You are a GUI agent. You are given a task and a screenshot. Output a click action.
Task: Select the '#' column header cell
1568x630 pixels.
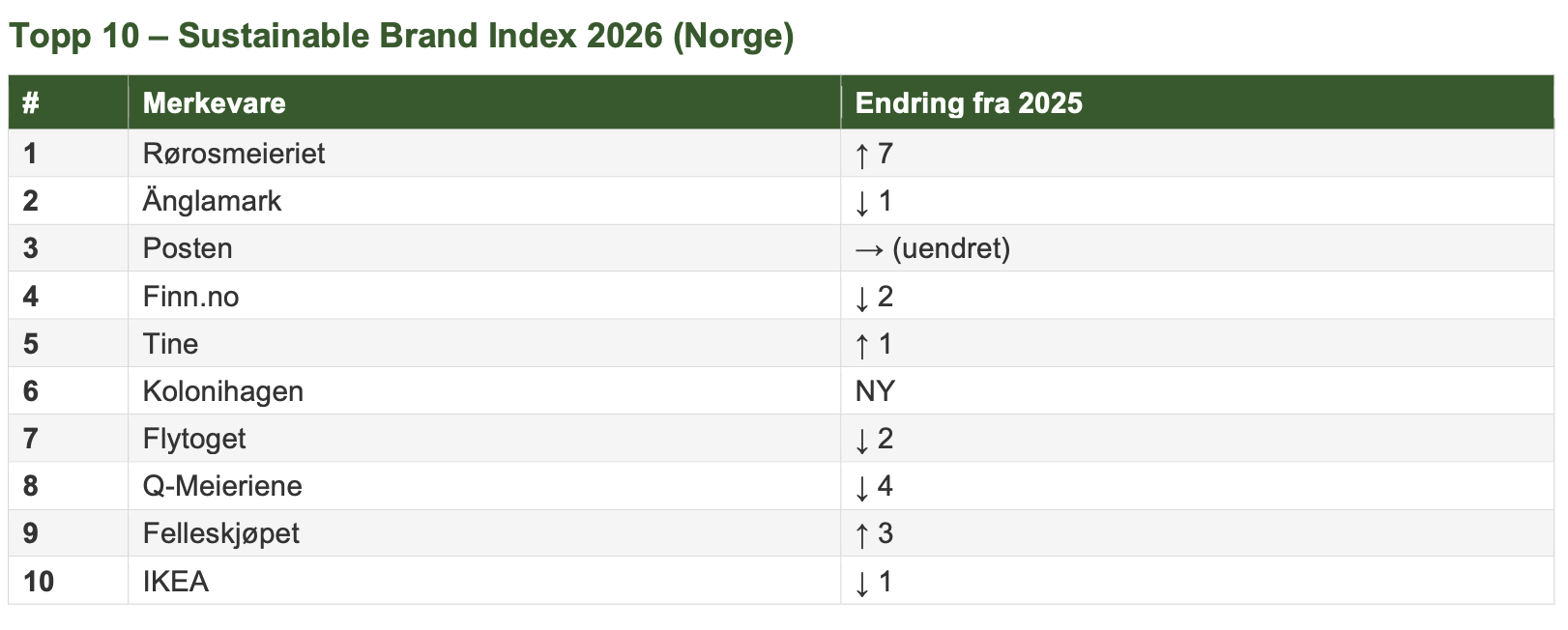31,103
